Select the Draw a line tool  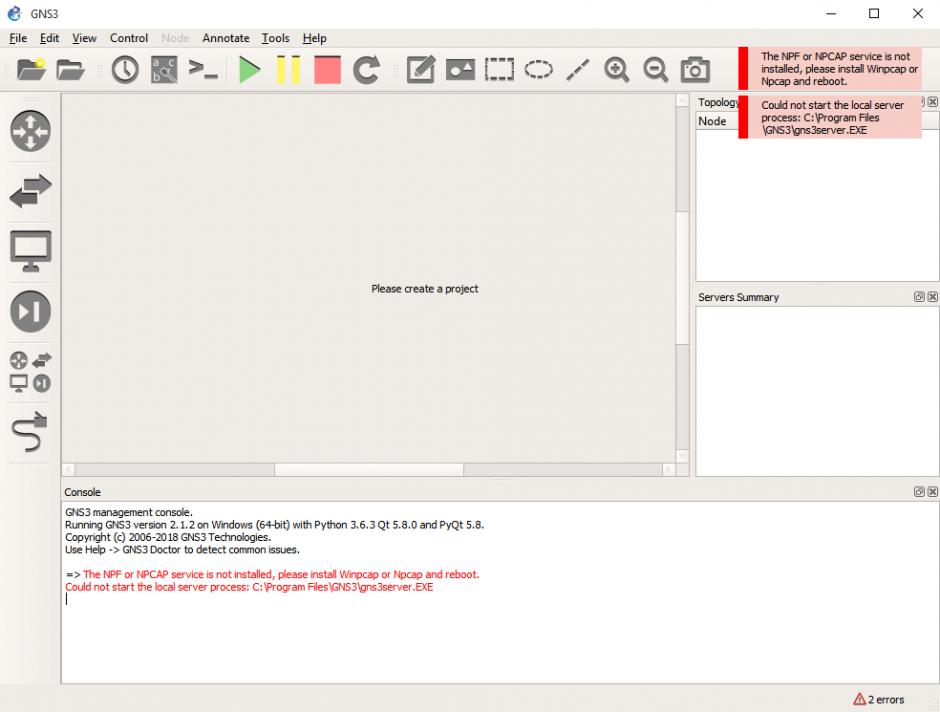pyautogui.click(x=578, y=70)
